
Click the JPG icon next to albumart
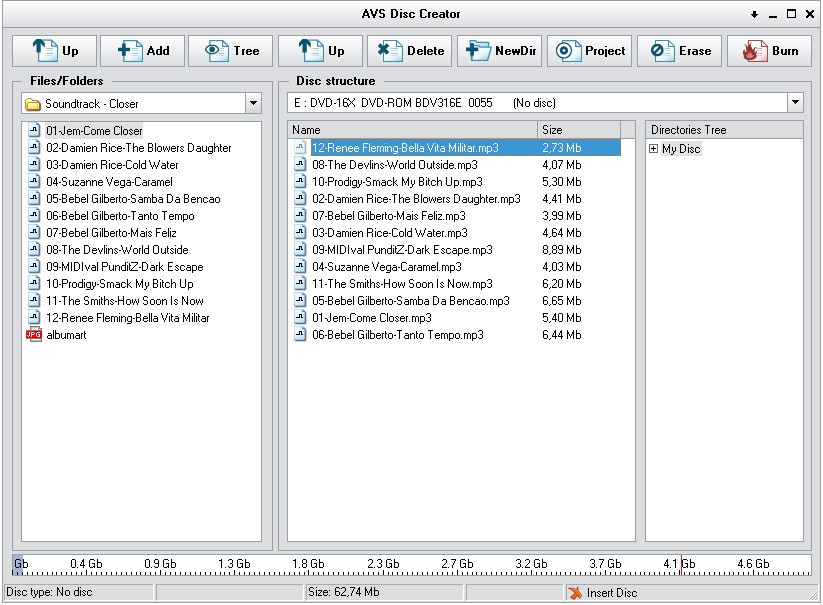pos(34,335)
